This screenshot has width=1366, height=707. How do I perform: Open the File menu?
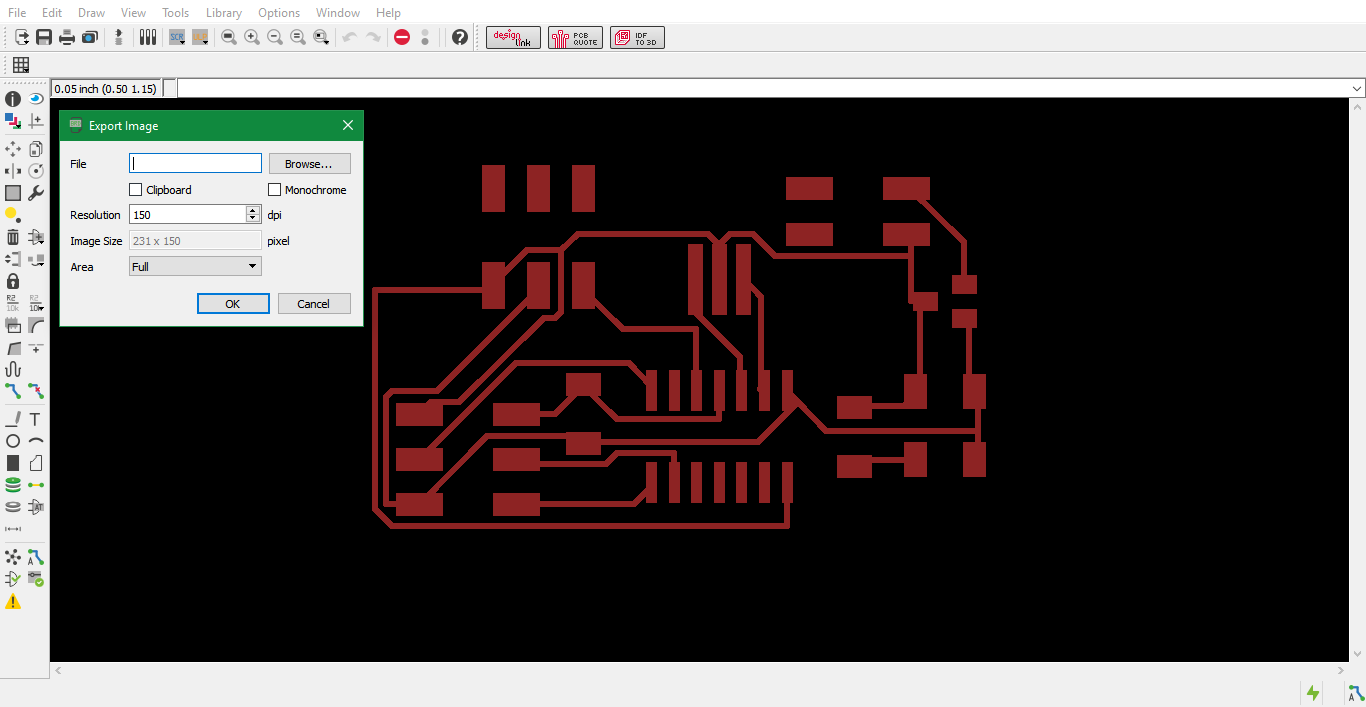17,13
